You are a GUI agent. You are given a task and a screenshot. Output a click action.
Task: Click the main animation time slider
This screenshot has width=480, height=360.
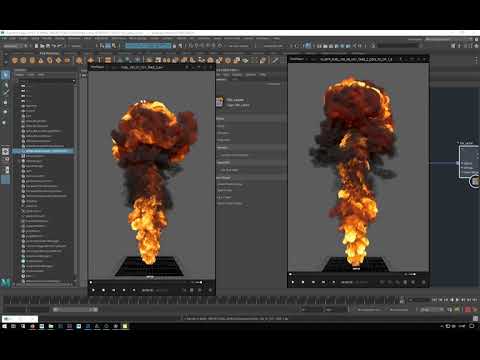(x=203, y=300)
